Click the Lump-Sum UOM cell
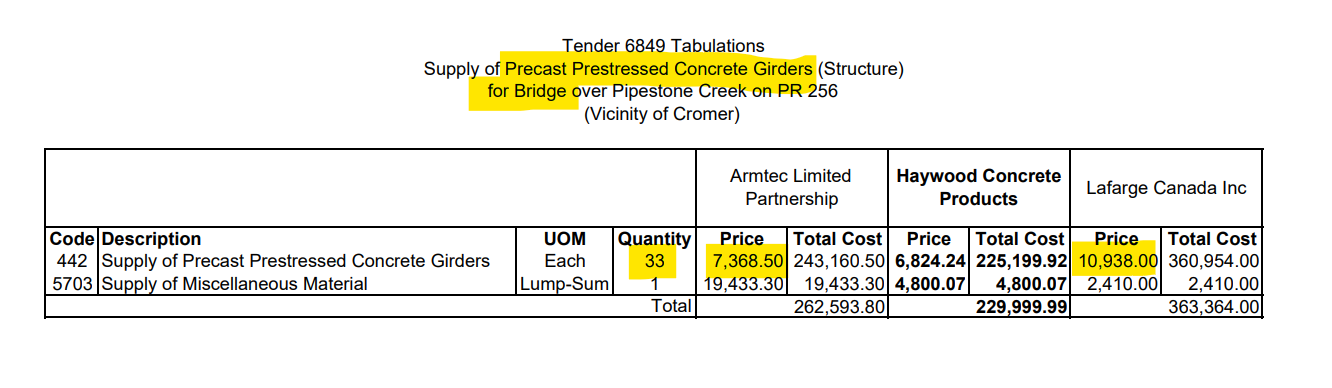The image size is (1332, 388). click(564, 284)
